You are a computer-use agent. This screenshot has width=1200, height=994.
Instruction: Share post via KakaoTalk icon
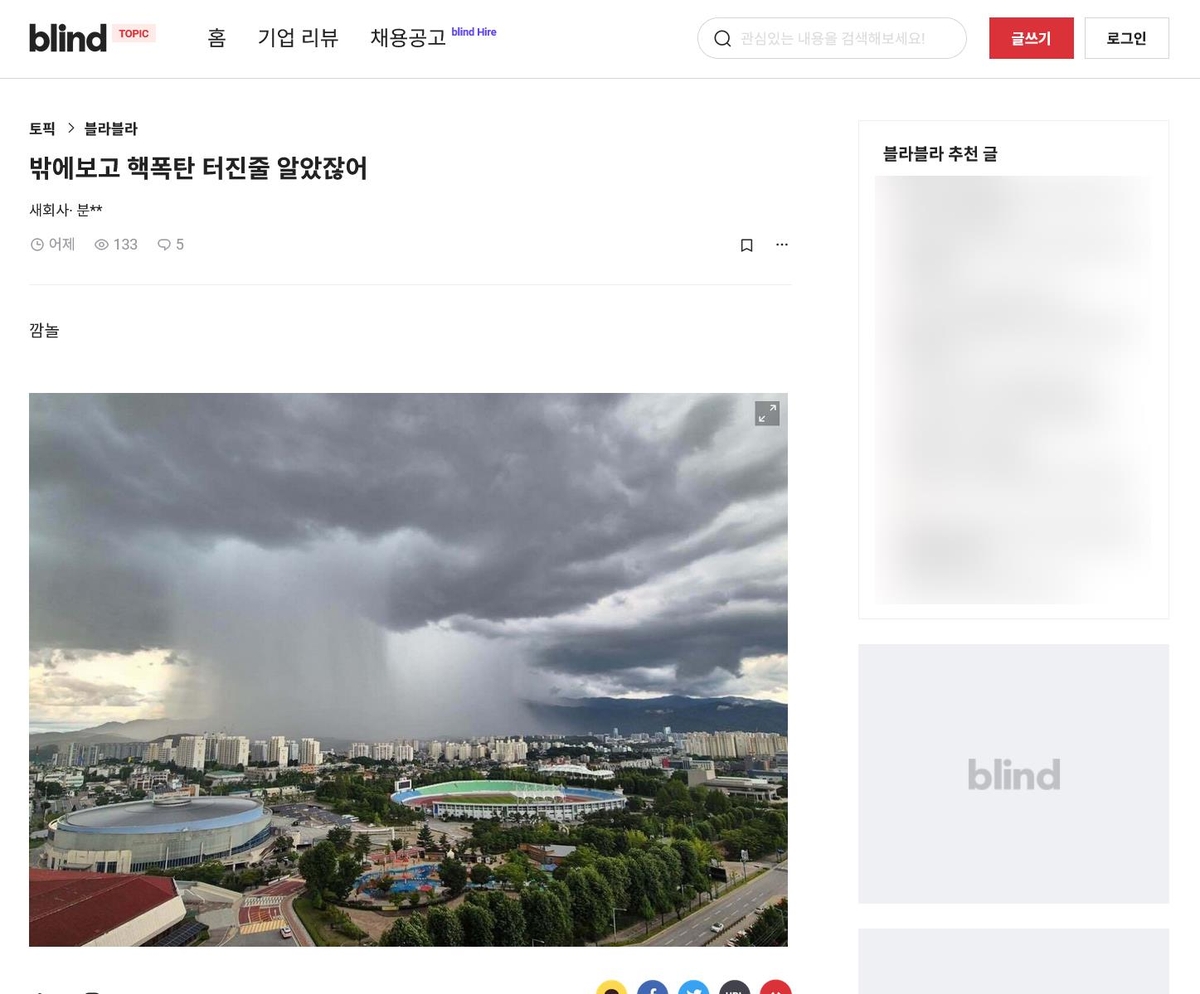click(611, 990)
